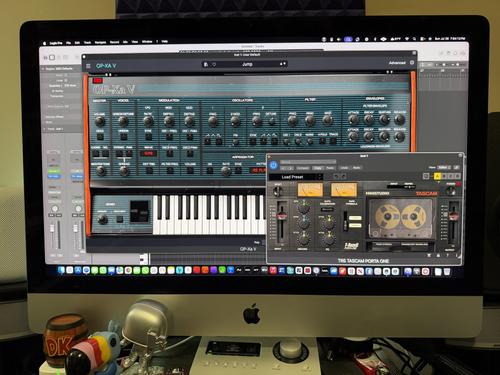The image size is (500, 375).
Task: Click the Input knob on TASCAM Porta One
Action: [277, 191]
